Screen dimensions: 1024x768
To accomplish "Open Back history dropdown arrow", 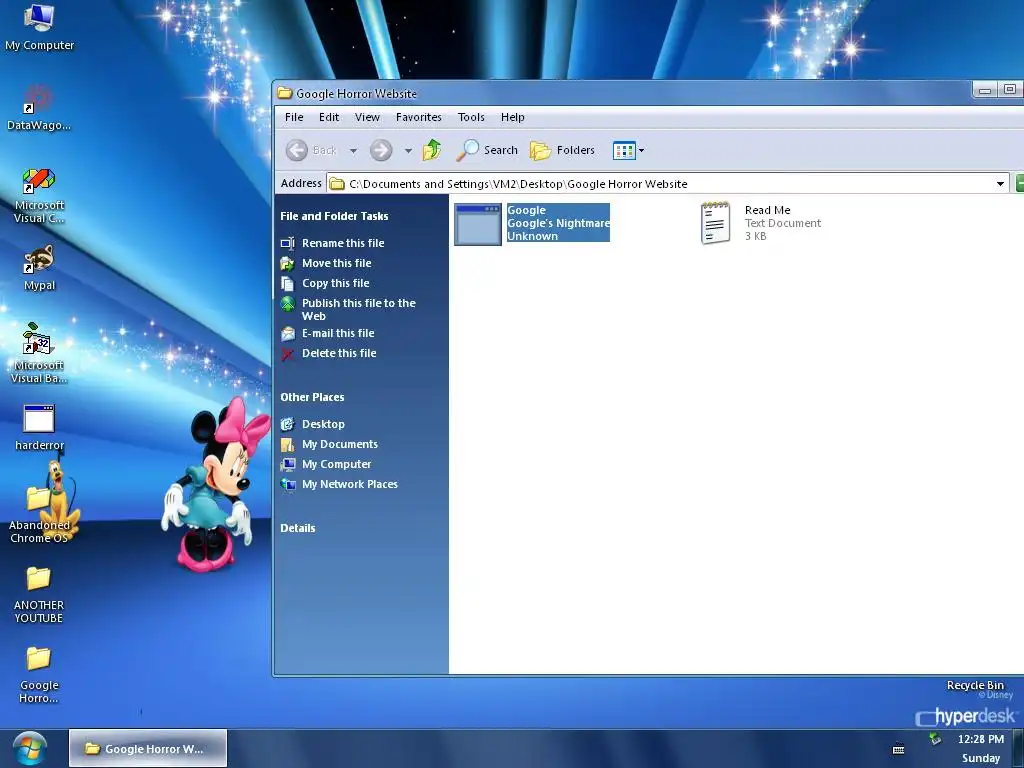I will click(353, 151).
